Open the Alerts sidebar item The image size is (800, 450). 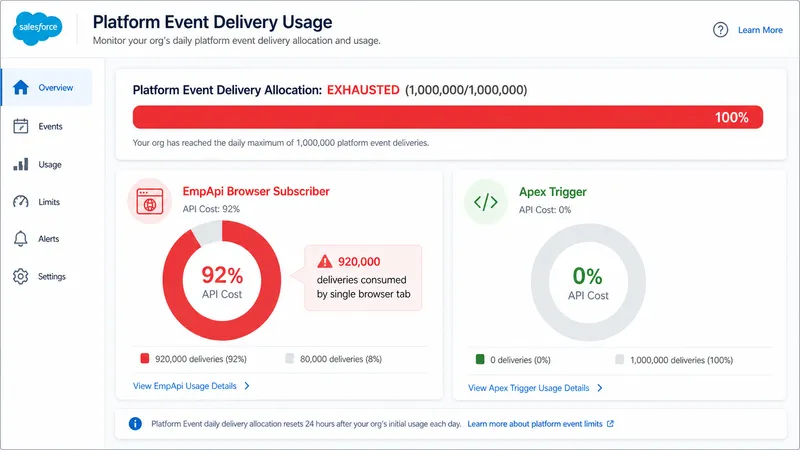pyautogui.click(x=47, y=239)
